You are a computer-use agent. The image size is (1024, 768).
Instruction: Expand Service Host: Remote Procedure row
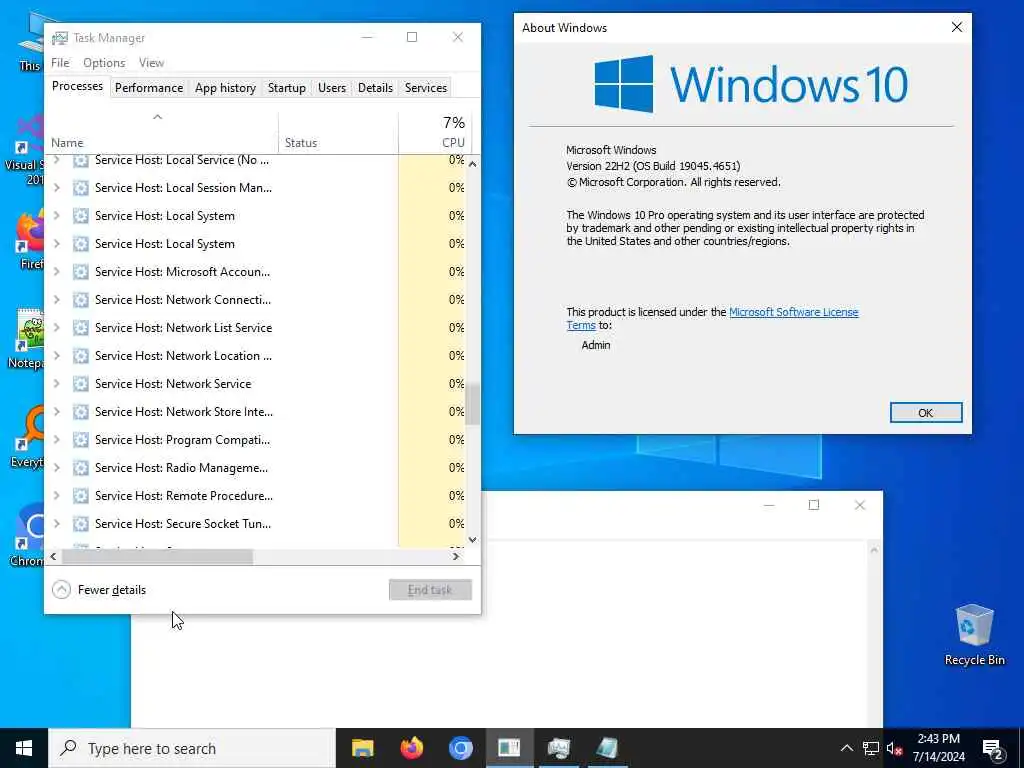click(x=57, y=496)
